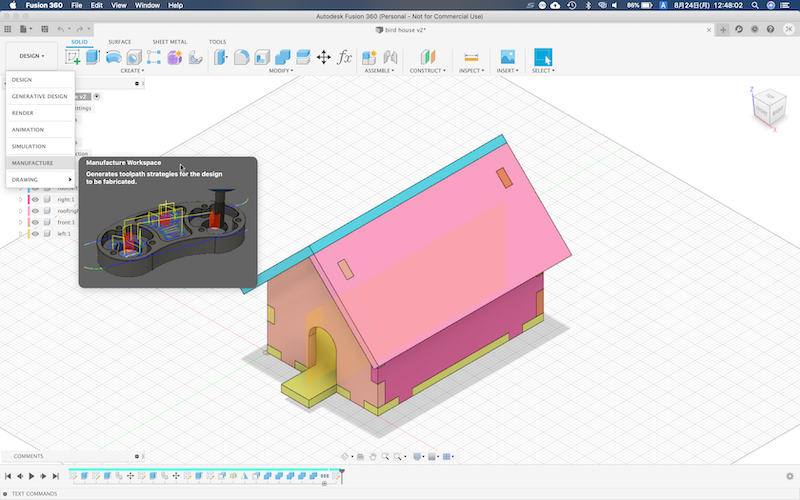800x500 pixels.
Task: Open the SELECT dropdown menu
Action: [543, 70]
